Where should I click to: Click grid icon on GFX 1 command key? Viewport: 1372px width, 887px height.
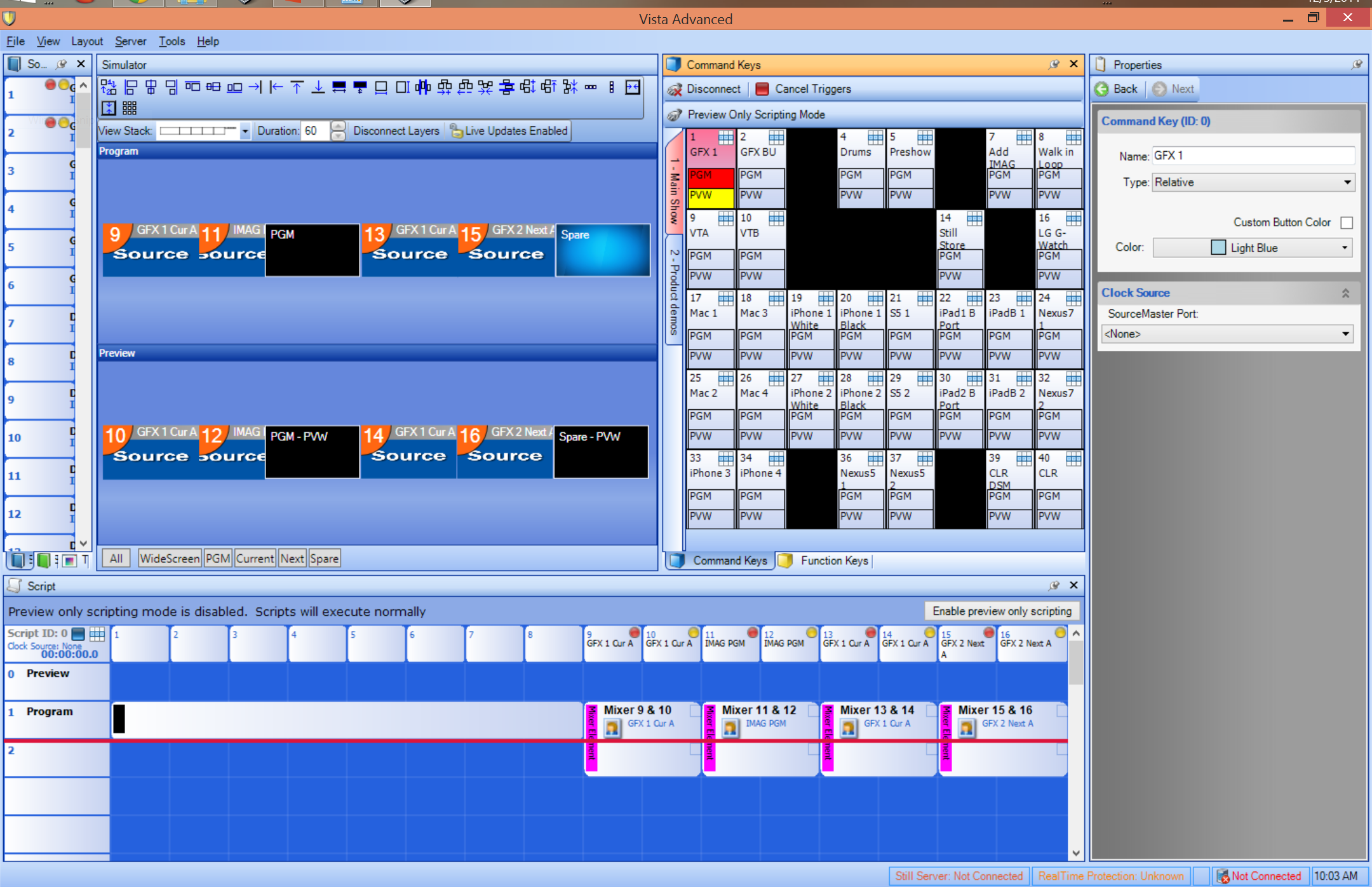[x=725, y=137]
